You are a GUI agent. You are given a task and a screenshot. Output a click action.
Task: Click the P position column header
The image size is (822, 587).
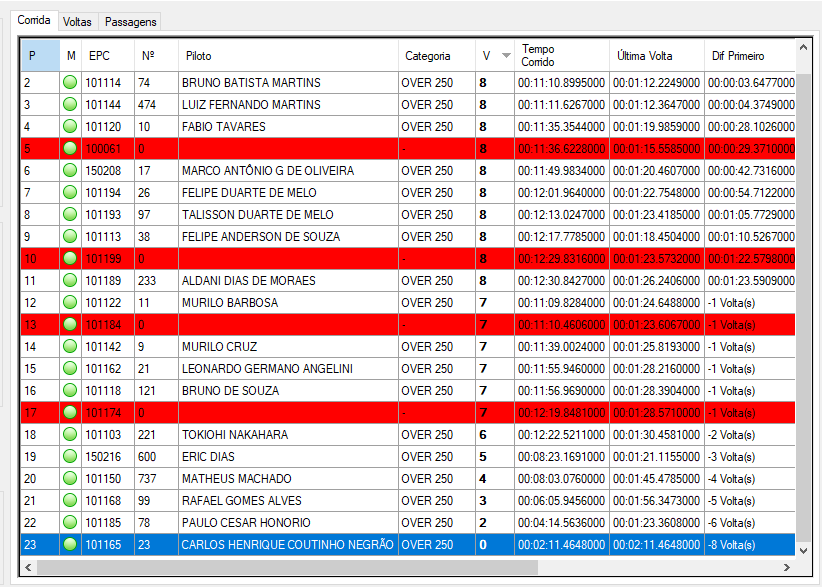click(38, 56)
